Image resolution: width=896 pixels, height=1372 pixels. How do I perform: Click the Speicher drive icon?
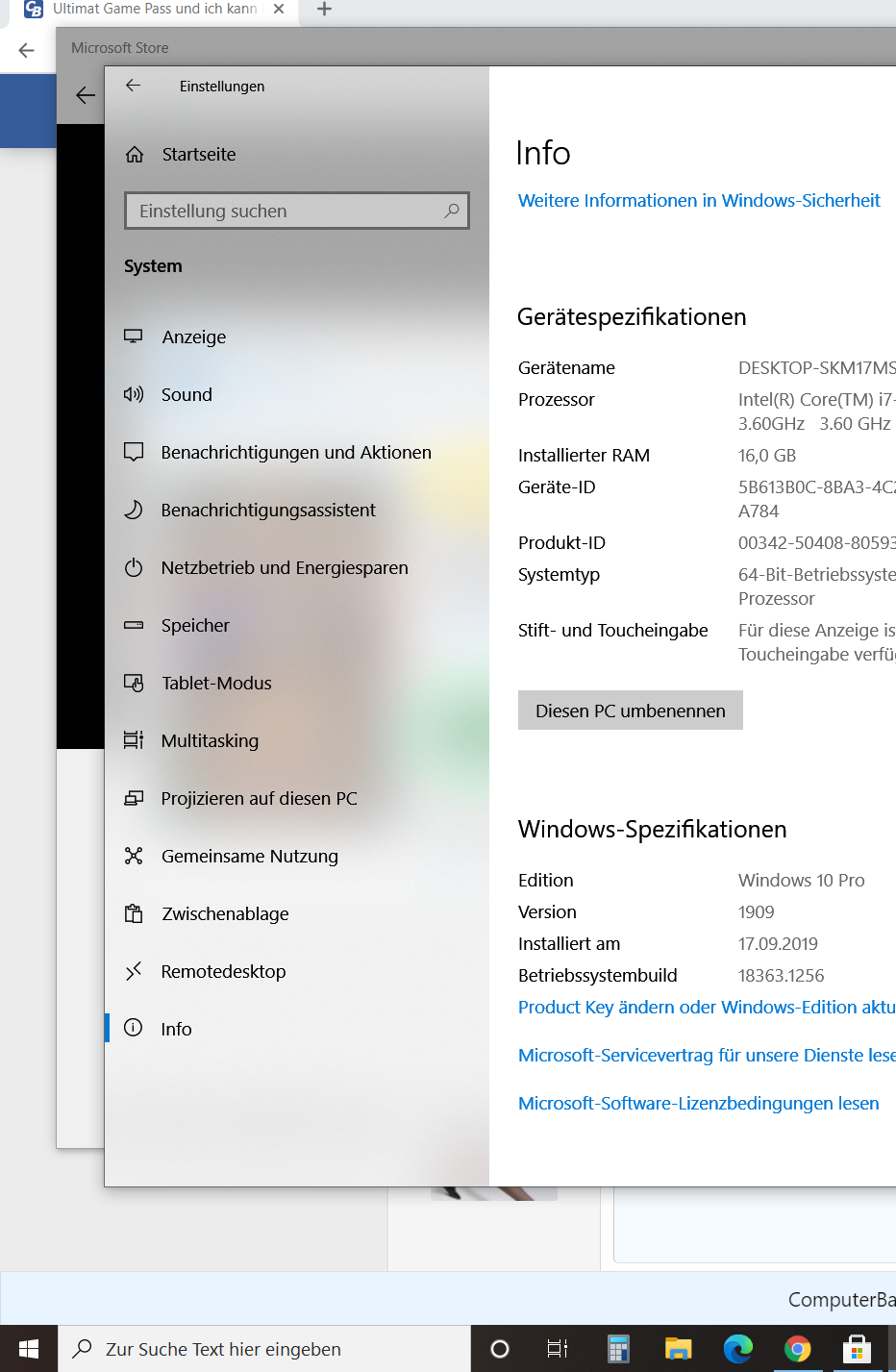tap(134, 625)
